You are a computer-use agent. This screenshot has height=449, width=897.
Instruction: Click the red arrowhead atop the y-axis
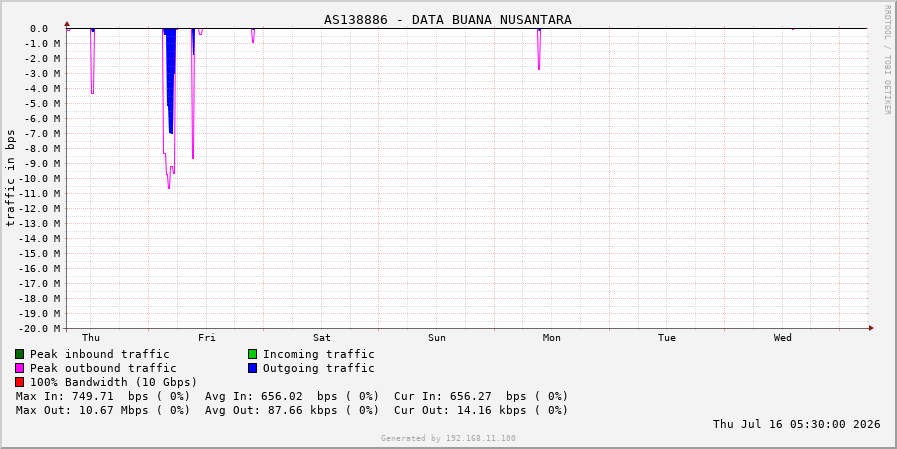(x=67, y=24)
